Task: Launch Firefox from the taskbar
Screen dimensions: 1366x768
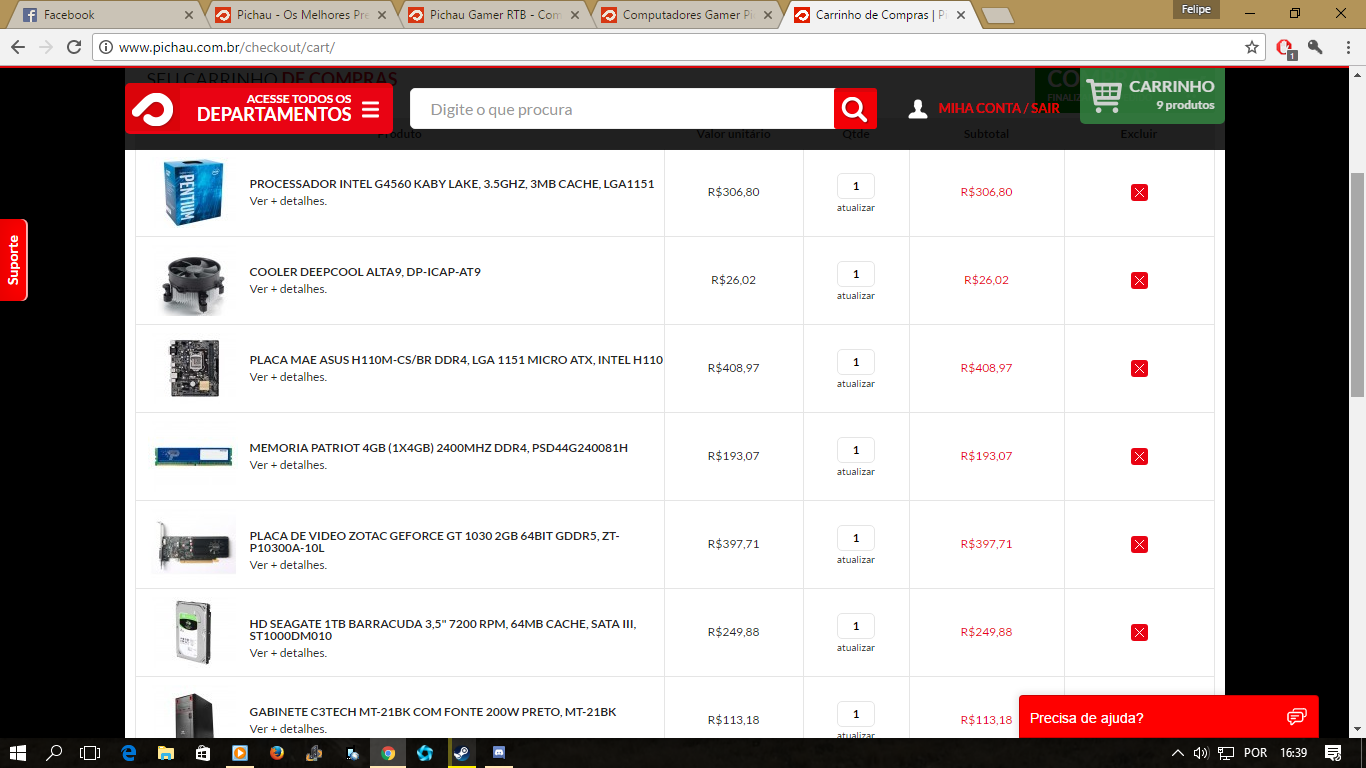Action: (277, 753)
